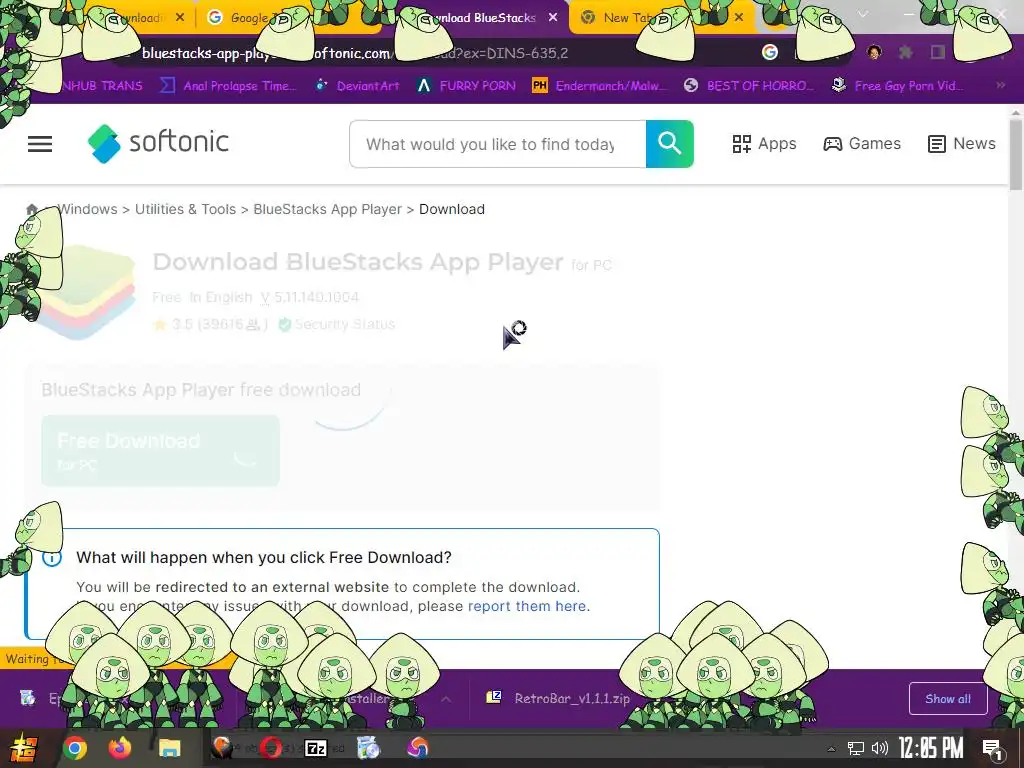The width and height of the screenshot is (1024, 768).
Task: Go to Utilities & Tools breadcrumb
Action: 185,209
